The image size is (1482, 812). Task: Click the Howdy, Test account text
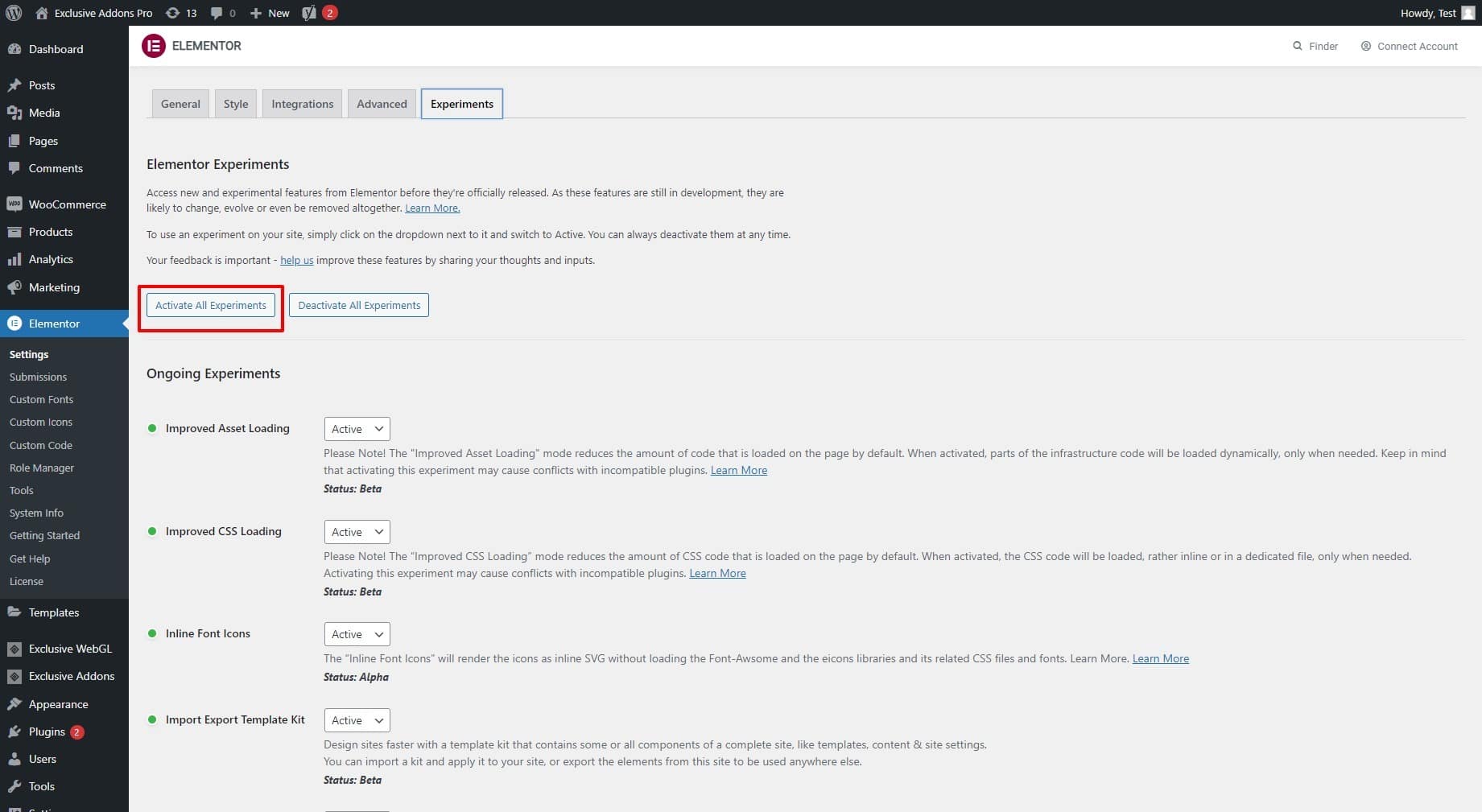click(x=1428, y=13)
